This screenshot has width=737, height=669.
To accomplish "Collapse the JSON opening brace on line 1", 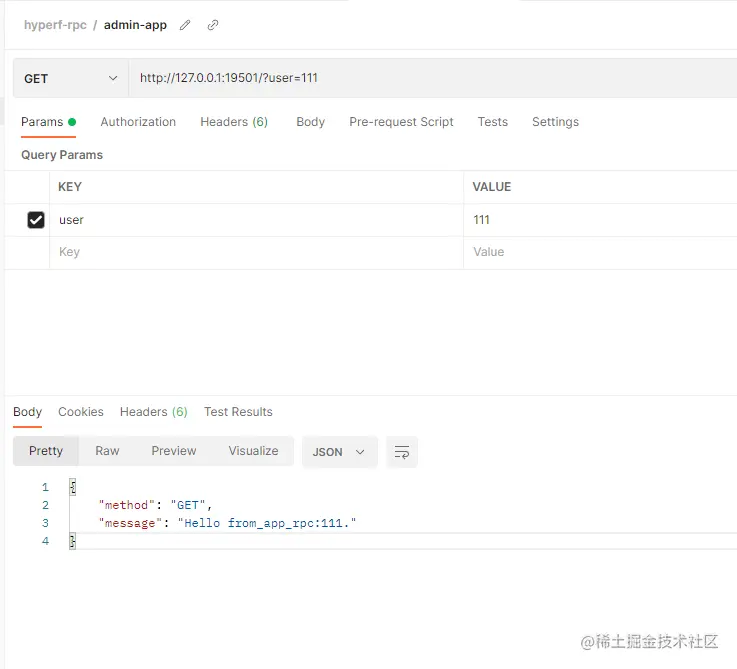I will [x=73, y=487].
